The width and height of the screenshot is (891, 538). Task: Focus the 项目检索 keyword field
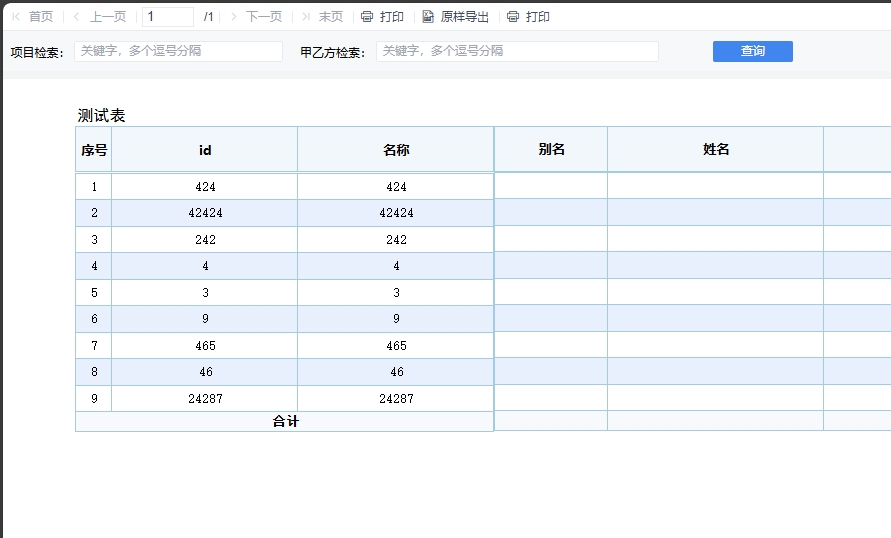point(178,51)
